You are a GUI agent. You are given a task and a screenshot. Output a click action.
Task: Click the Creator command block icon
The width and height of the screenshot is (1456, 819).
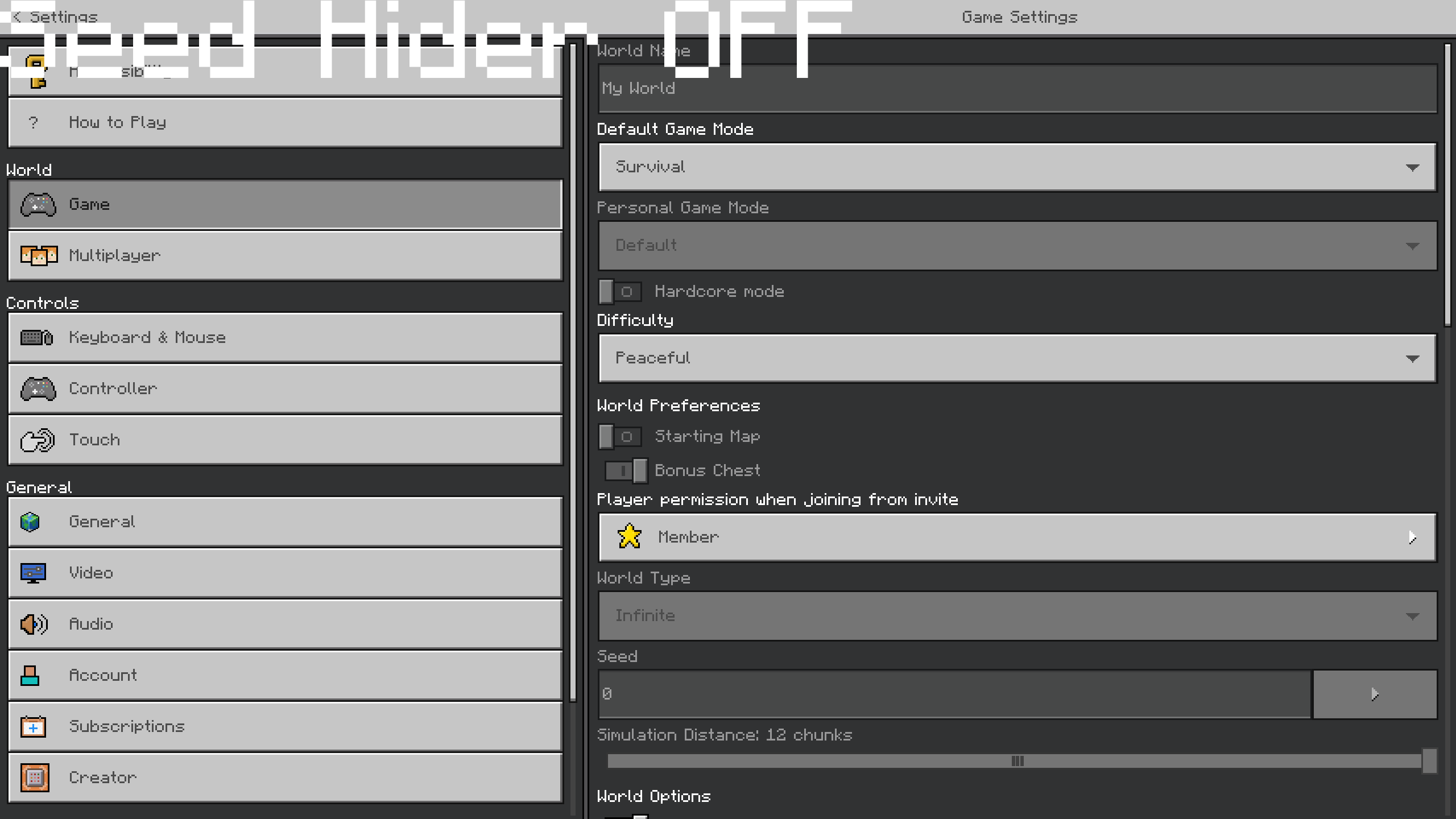click(x=35, y=777)
